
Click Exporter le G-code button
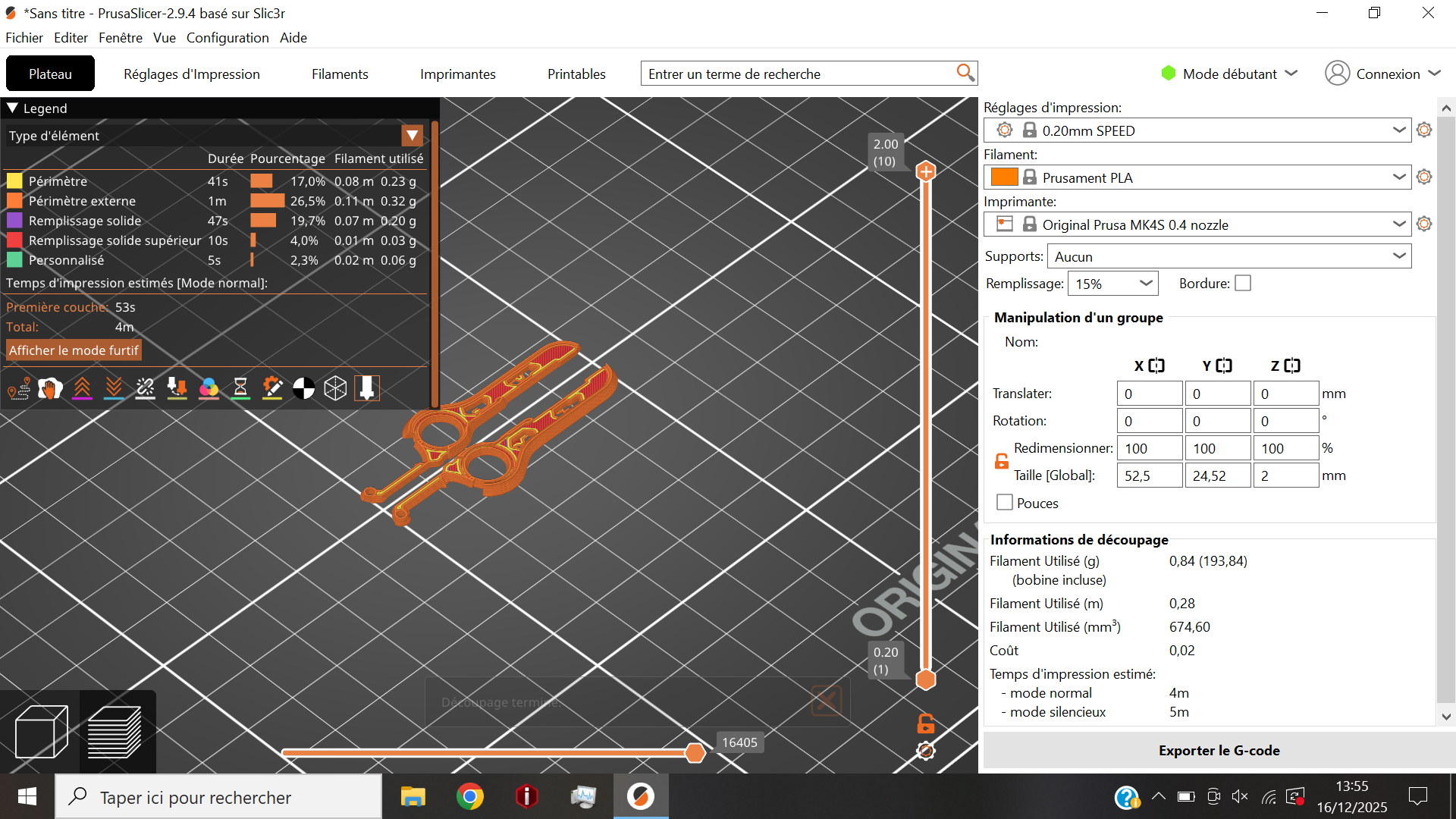(1219, 750)
